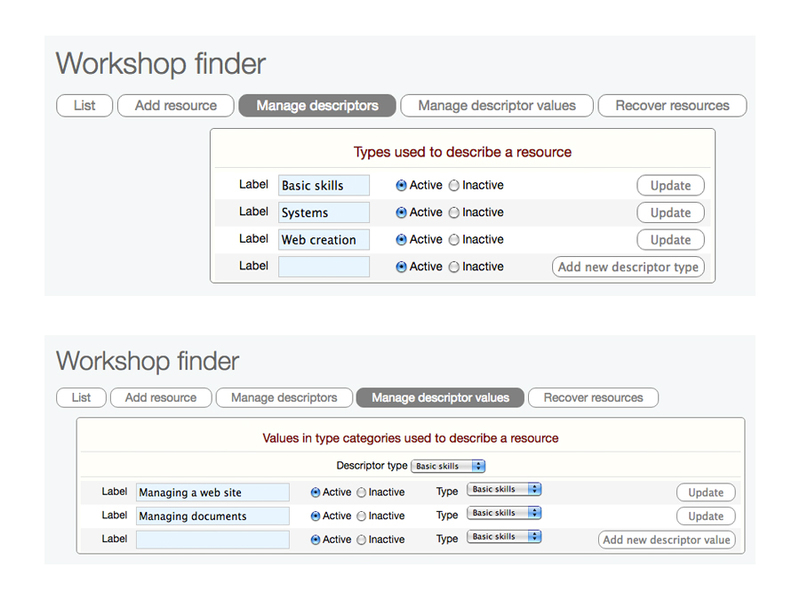Update the Managing documents value row
The width and height of the screenshot is (800, 600).
pyautogui.click(x=705, y=516)
